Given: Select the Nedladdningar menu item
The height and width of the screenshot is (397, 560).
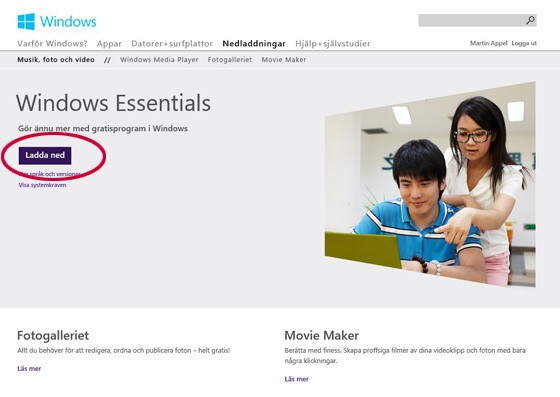Looking at the screenshot, I should click(254, 44).
